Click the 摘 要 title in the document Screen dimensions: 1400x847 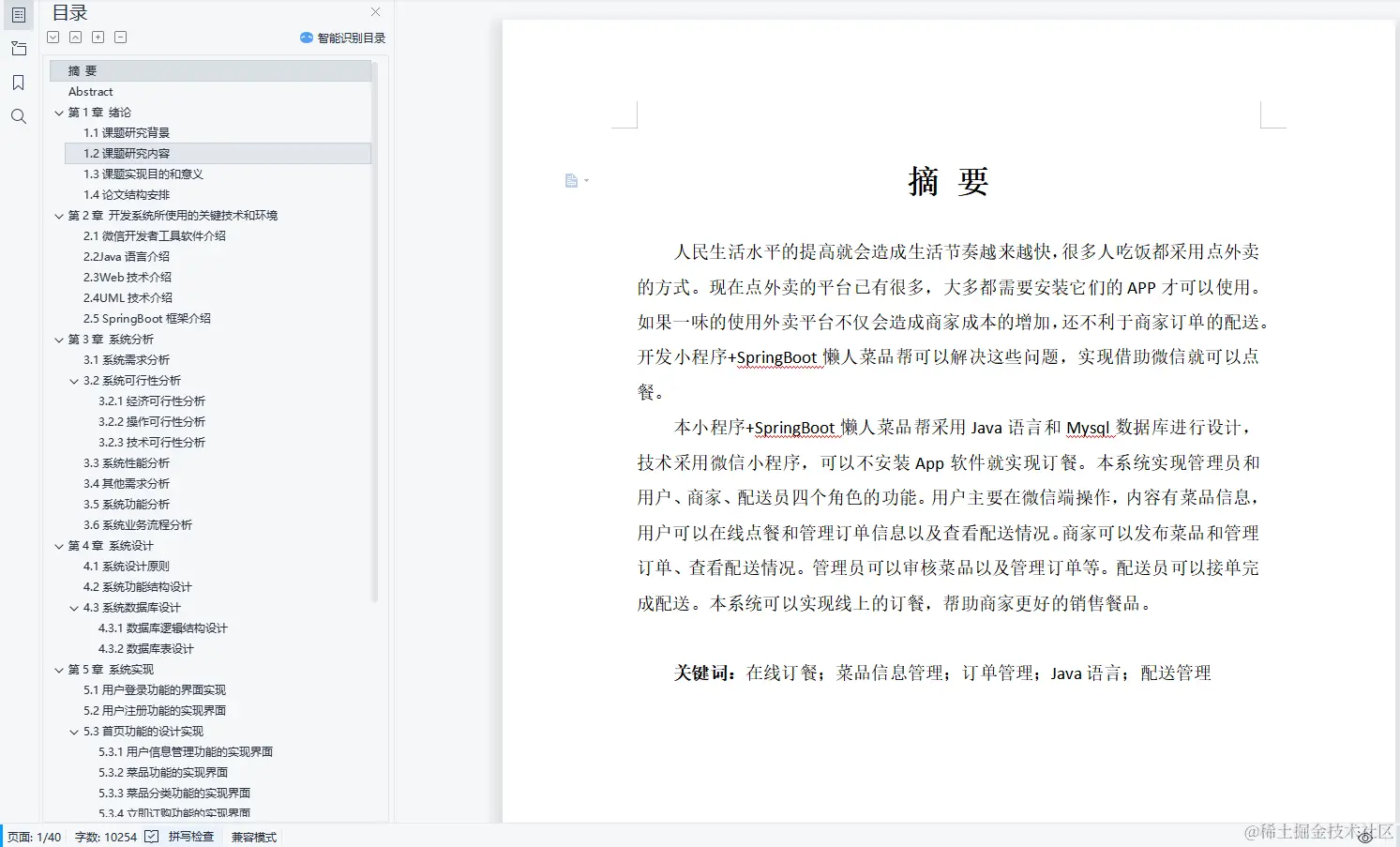click(948, 181)
